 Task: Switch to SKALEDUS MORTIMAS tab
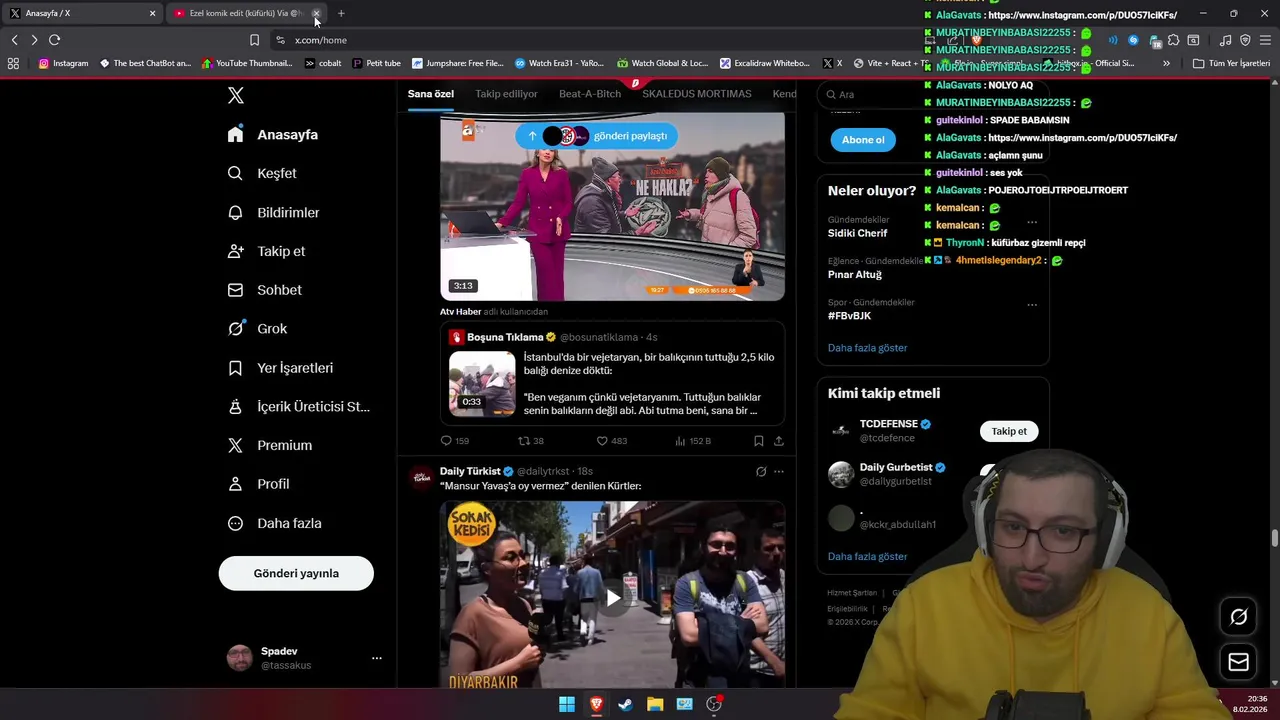[x=697, y=94]
